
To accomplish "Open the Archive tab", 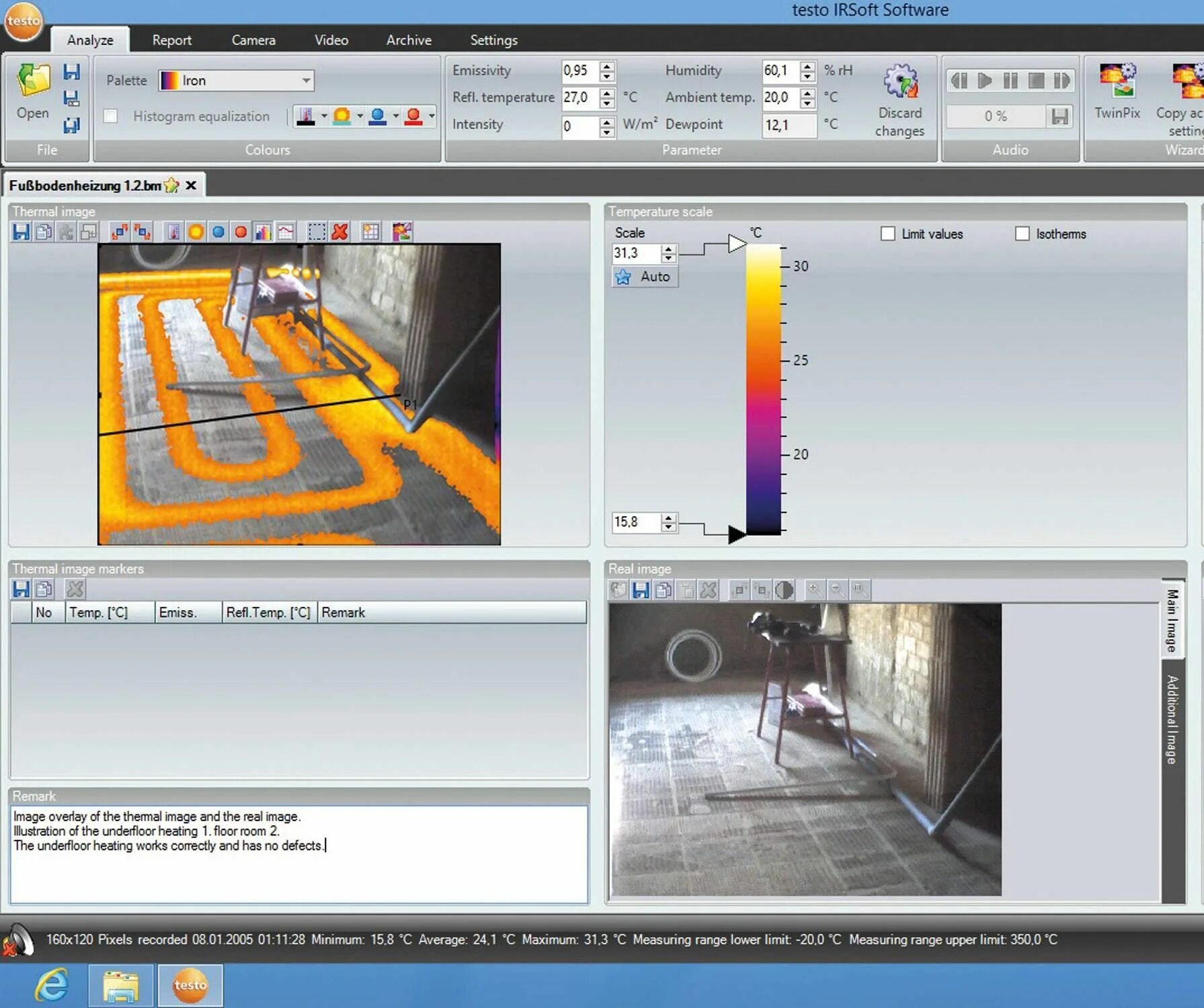I will (x=408, y=40).
